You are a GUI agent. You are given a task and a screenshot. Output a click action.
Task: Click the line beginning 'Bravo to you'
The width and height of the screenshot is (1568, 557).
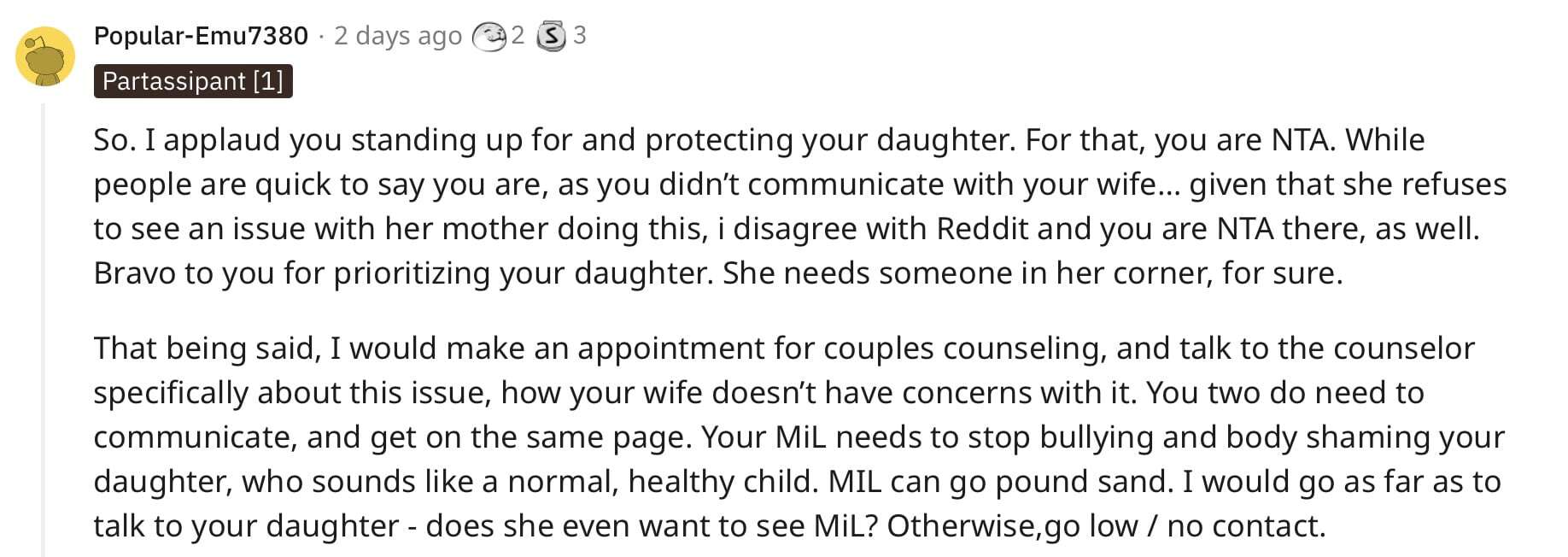[x=718, y=273]
